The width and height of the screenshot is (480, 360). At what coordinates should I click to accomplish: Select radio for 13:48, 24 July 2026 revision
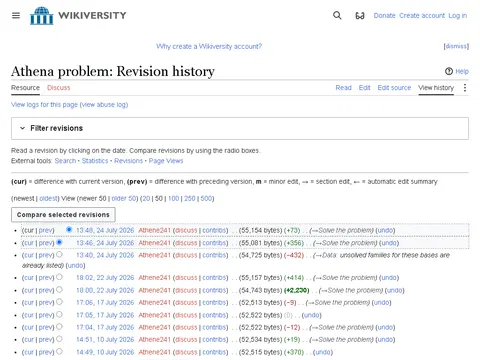click(x=69, y=229)
